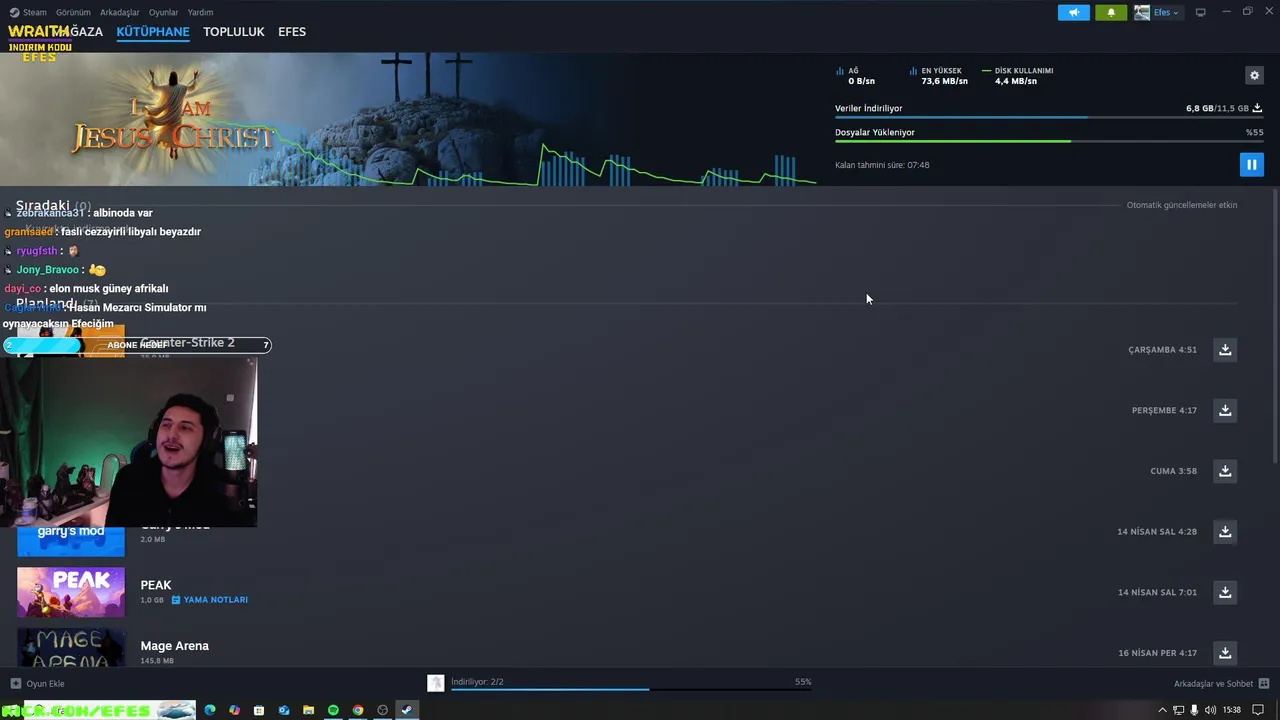
Task: Open the EFES profile tab
Action: click(292, 32)
